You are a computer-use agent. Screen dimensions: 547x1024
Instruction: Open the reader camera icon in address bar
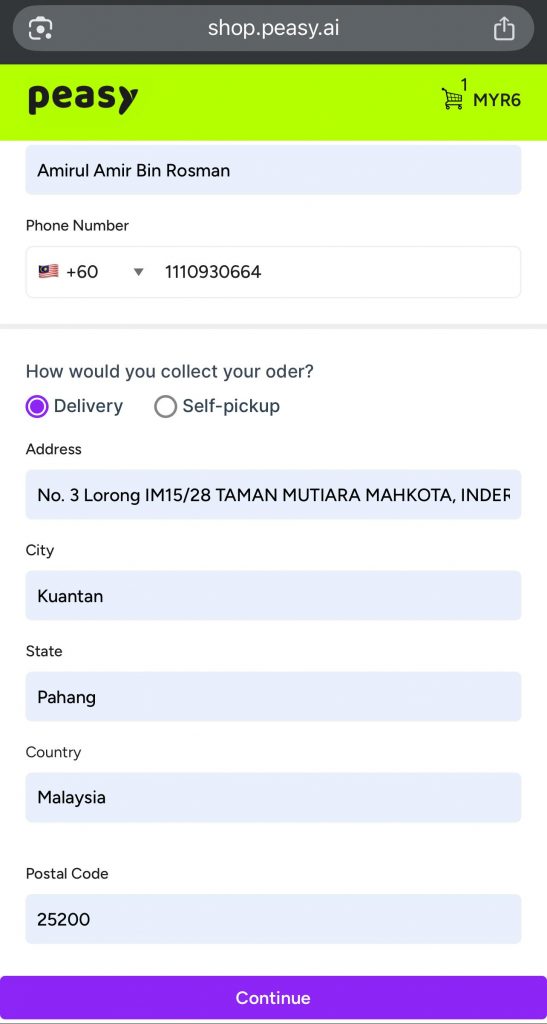pos(40,29)
